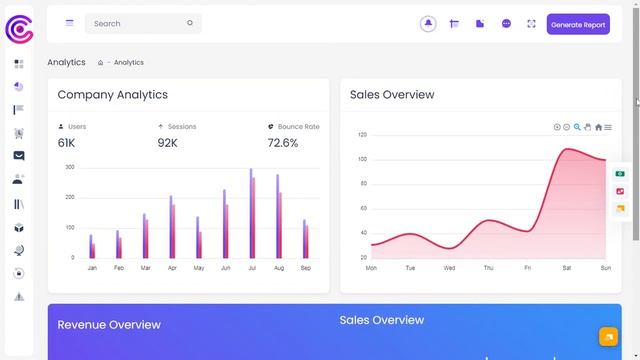The height and width of the screenshot is (360, 640).
Task: Open the chart export menu icon
Action: pos(608,127)
